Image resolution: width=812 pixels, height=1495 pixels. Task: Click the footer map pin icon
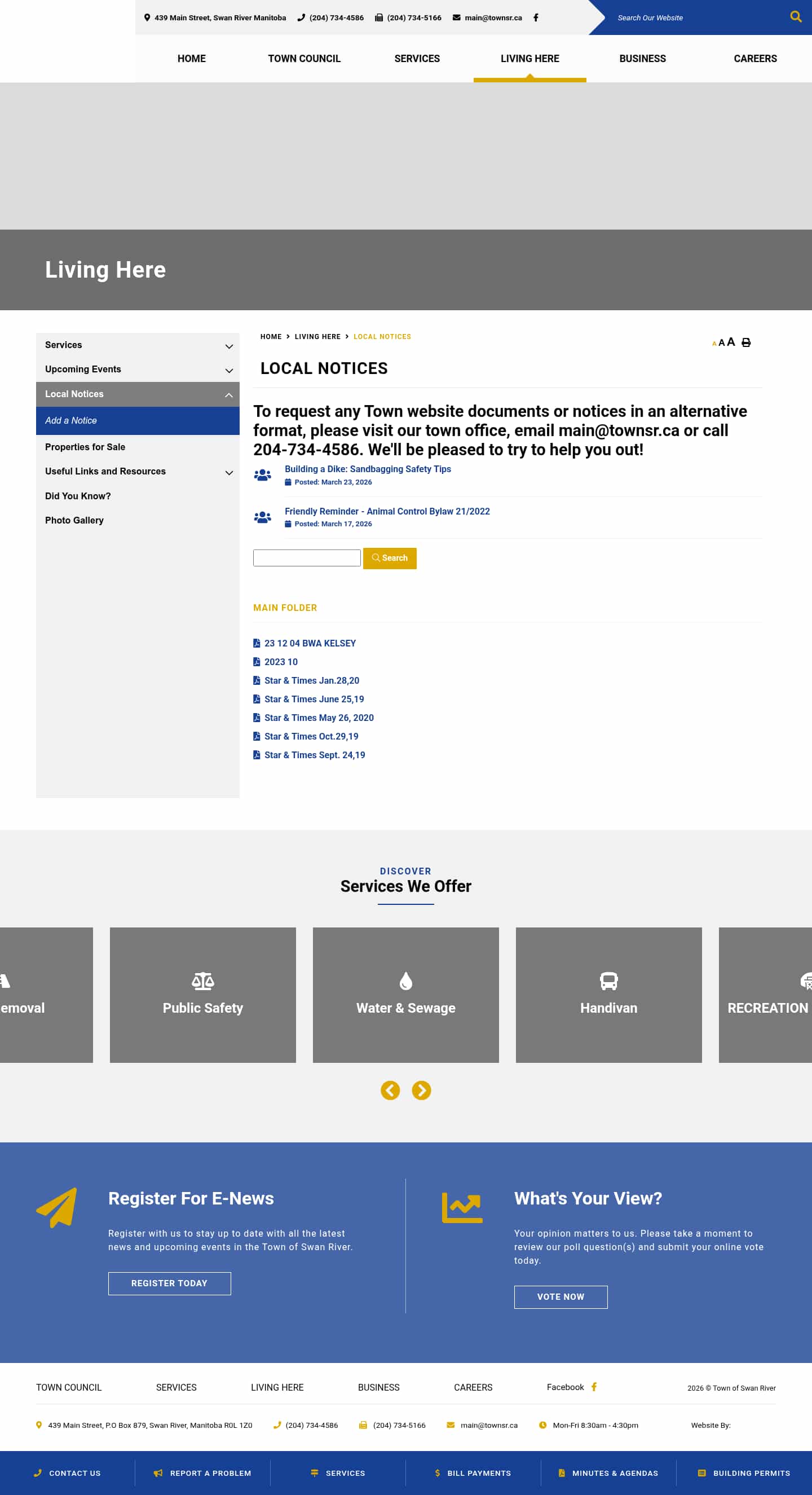[39, 1425]
